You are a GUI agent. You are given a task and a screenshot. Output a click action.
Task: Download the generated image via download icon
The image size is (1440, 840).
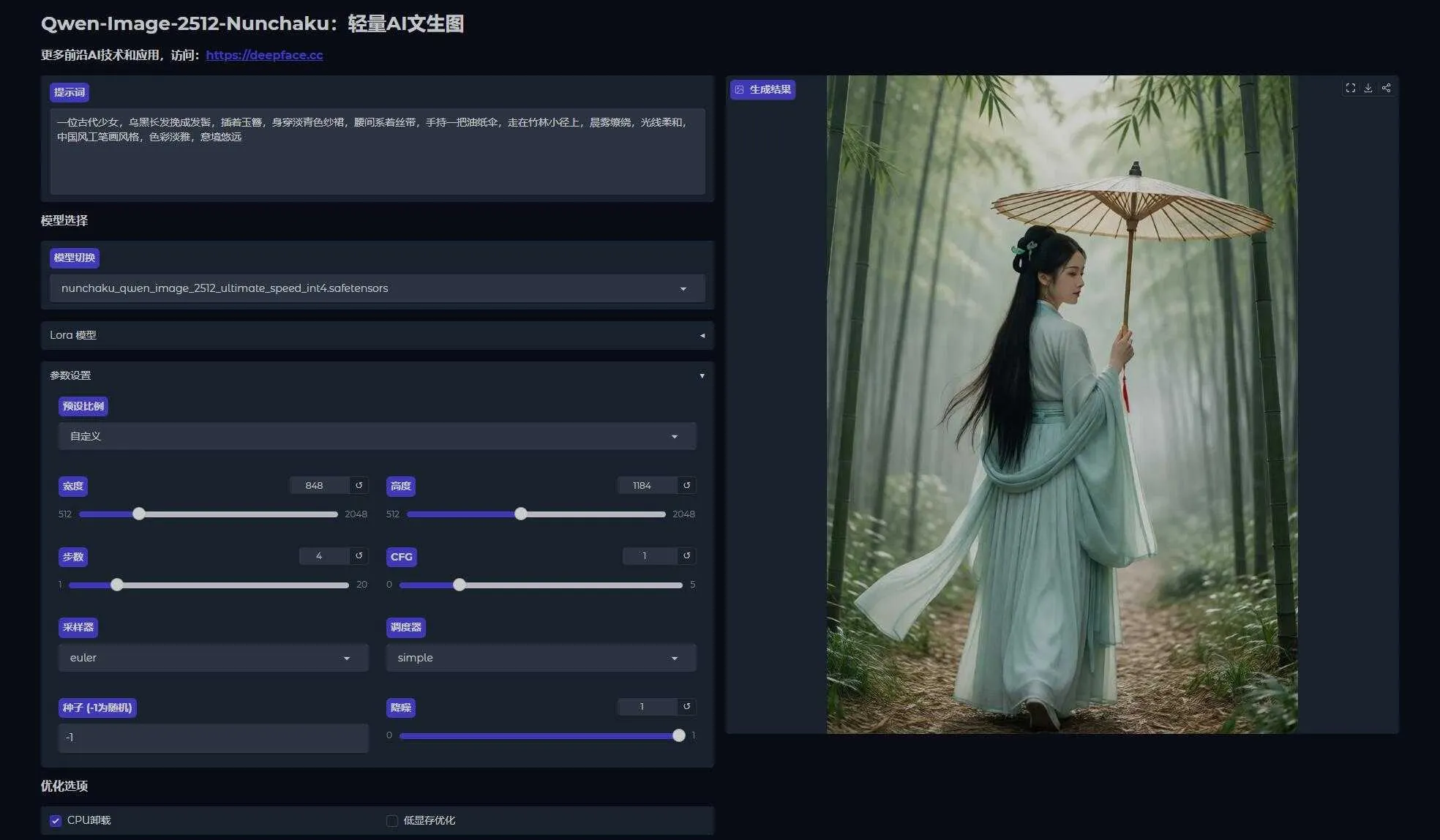click(1368, 88)
